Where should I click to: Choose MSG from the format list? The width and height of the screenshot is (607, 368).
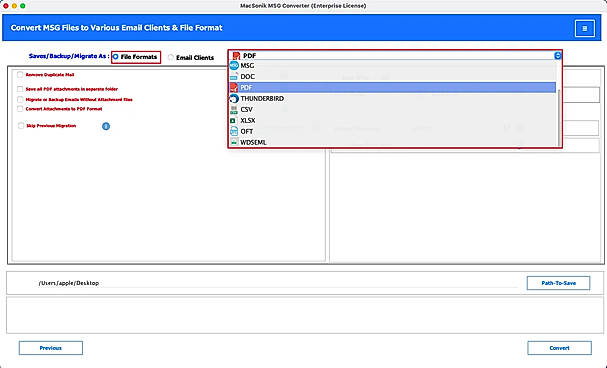393,66
